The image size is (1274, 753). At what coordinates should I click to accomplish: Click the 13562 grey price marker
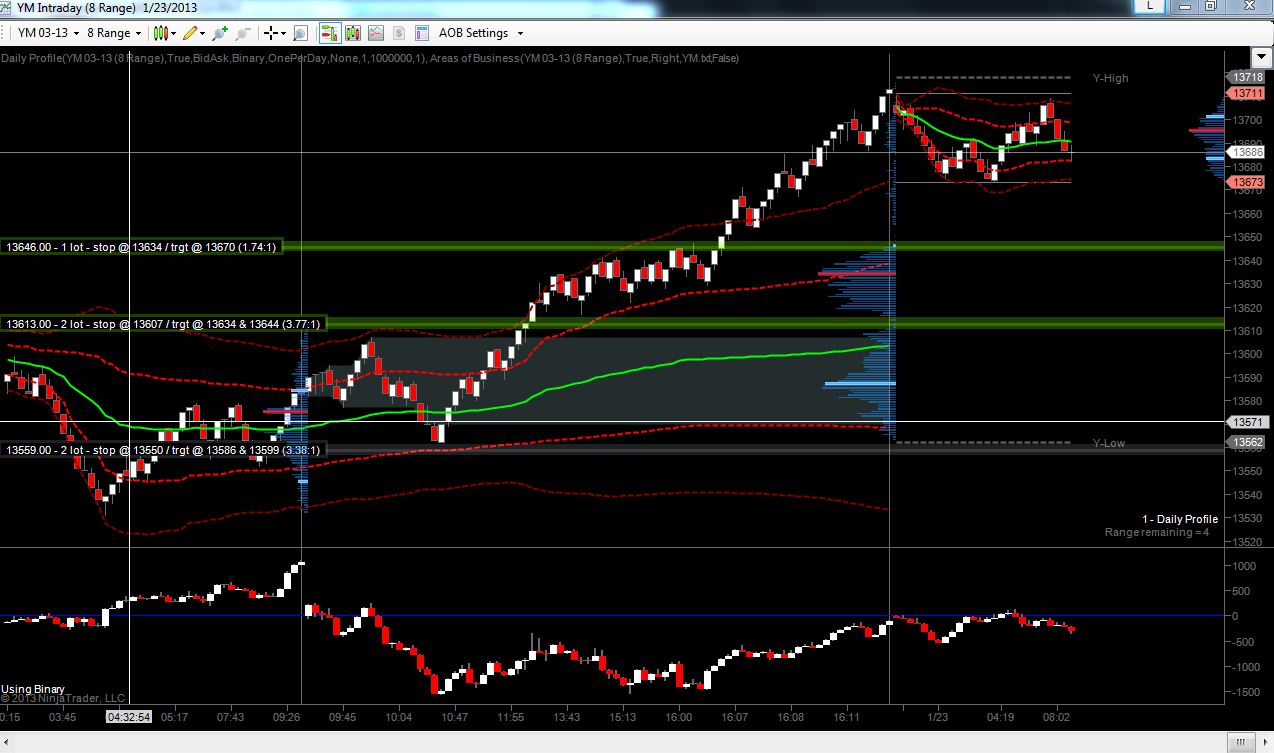tap(1246, 442)
